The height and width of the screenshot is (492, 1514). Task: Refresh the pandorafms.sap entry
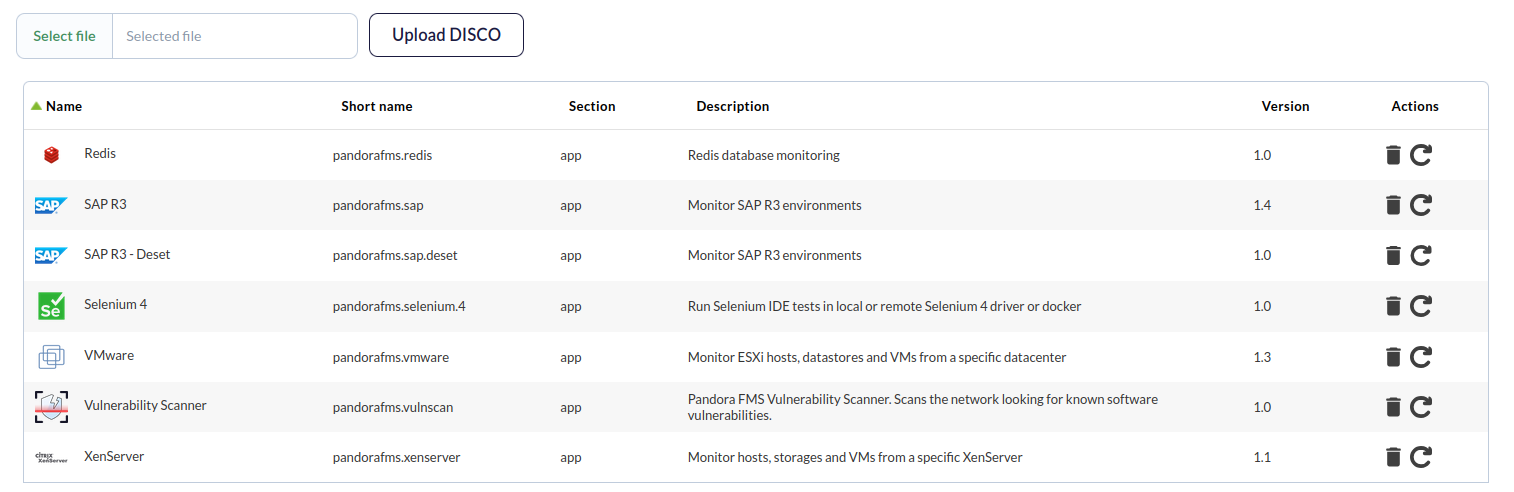point(1421,205)
